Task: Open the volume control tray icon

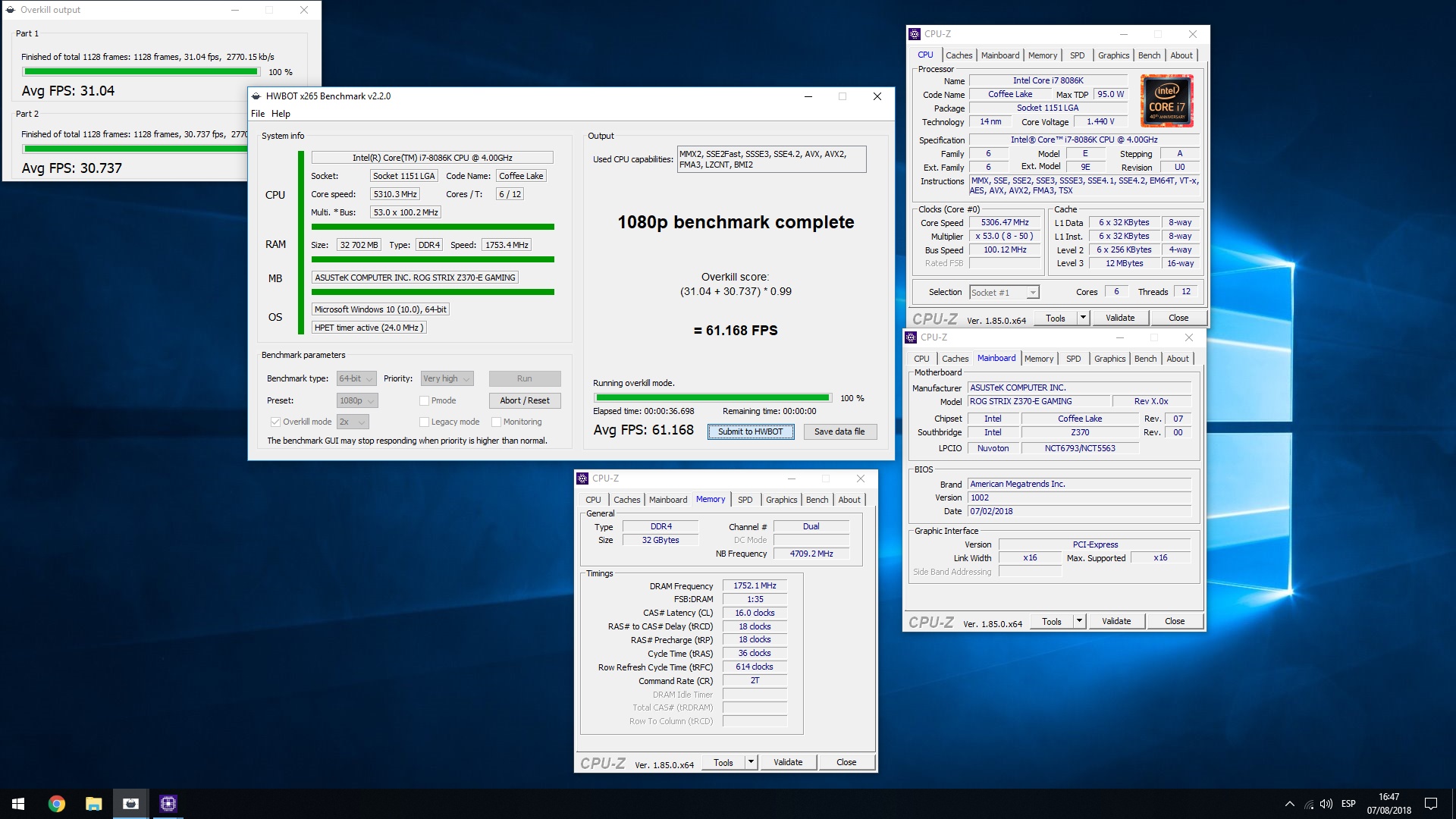Action: point(1326,804)
